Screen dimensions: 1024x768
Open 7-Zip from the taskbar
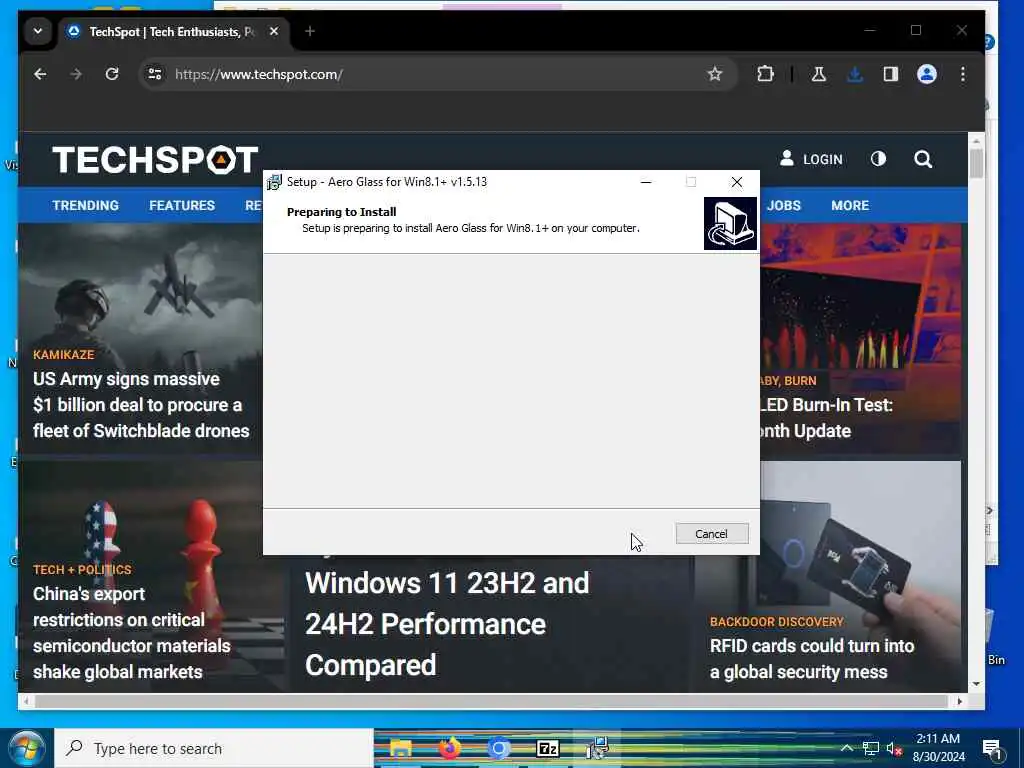[x=547, y=748]
